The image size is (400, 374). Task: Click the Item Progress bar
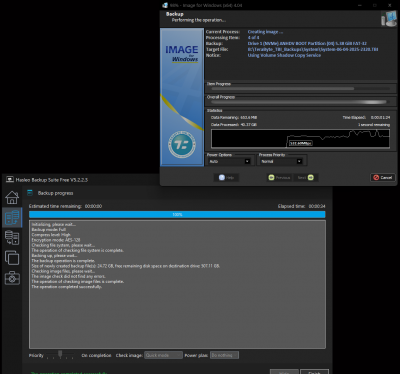[300, 89]
